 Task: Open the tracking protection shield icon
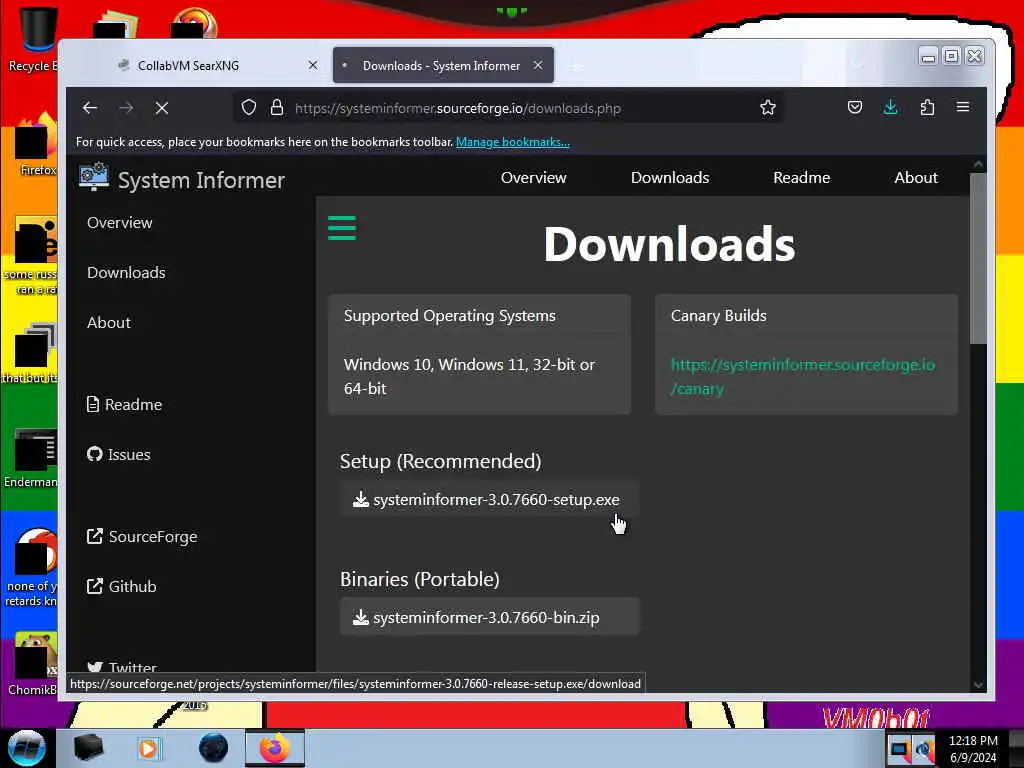click(x=249, y=108)
